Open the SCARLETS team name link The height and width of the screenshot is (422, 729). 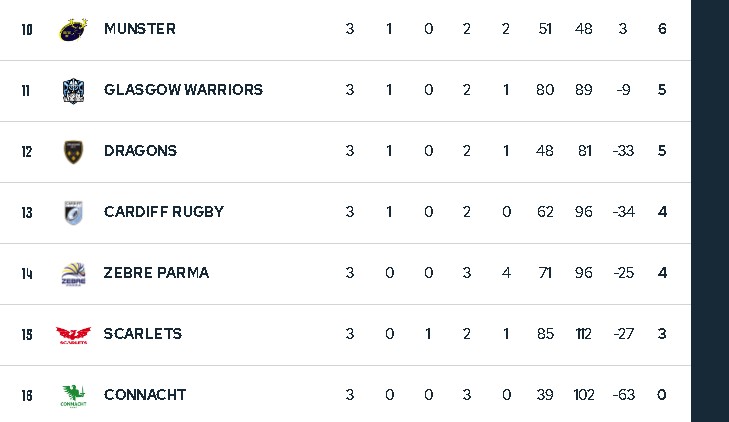pos(143,334)
